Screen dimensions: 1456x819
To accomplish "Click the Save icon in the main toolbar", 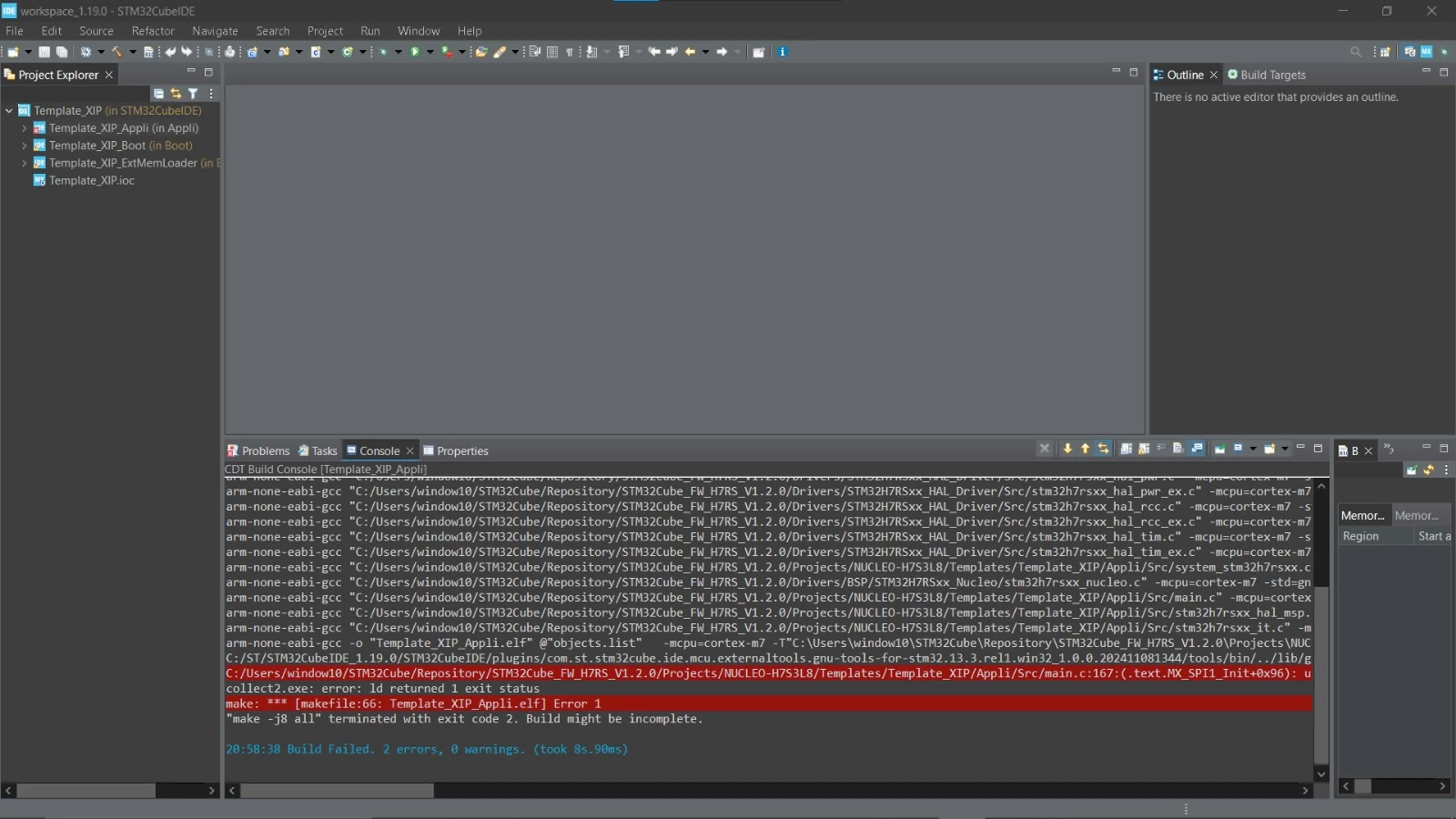I will (x=44, y=52).
